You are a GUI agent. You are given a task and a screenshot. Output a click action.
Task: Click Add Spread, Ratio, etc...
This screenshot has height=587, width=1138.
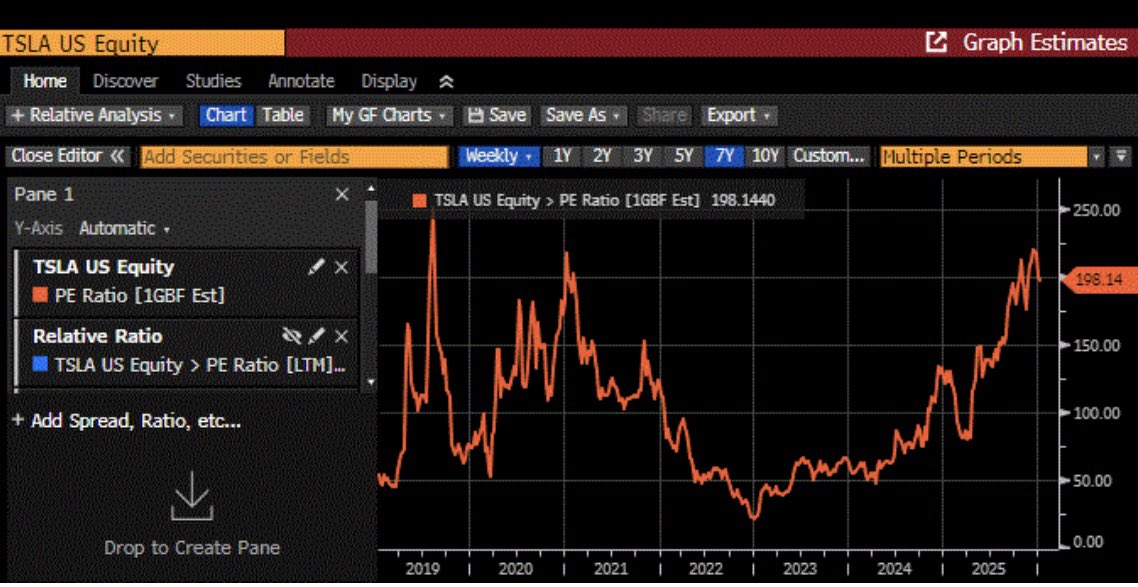[126, 421]
